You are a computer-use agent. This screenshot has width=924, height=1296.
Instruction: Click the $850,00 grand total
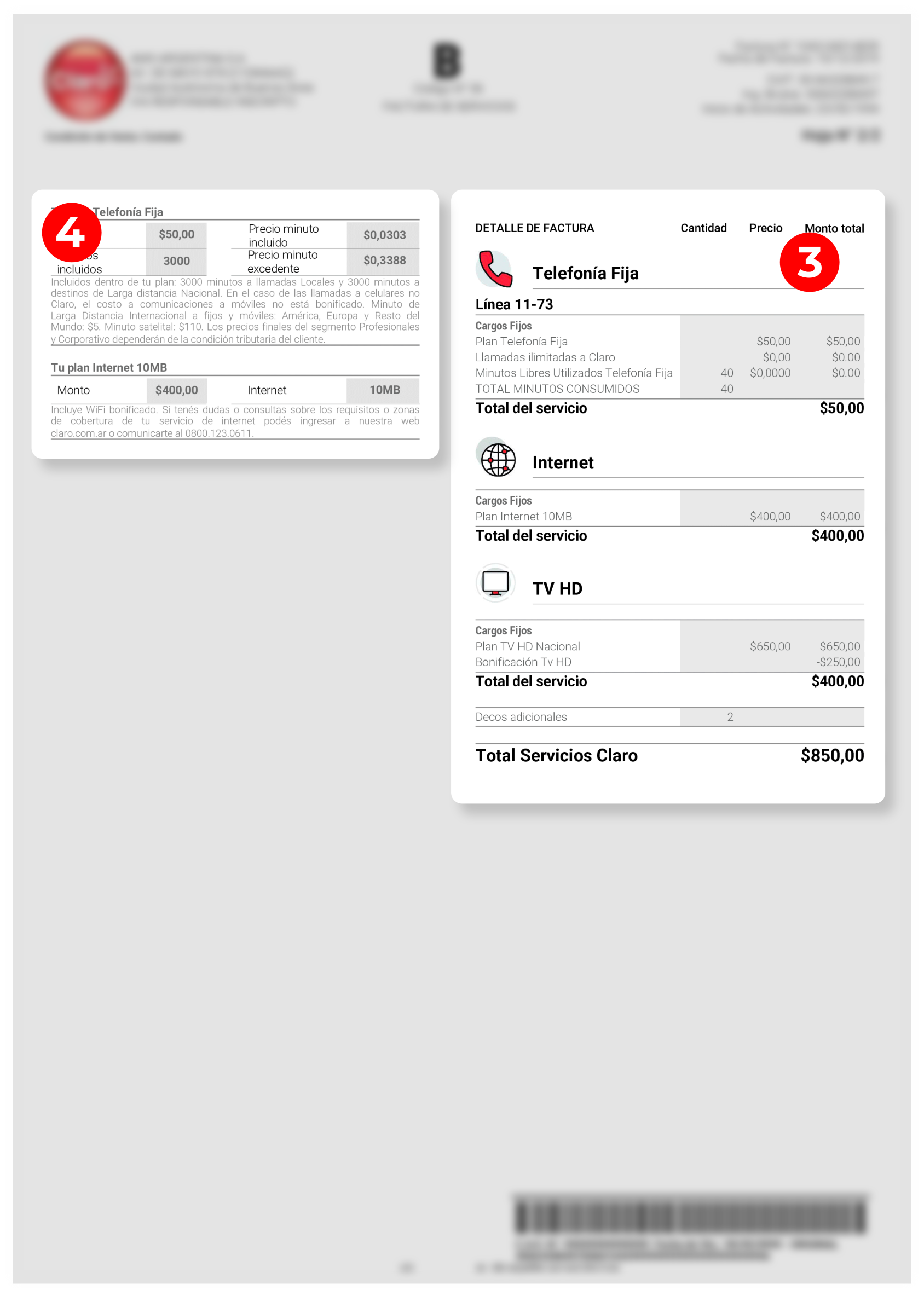[x=833, y=755]
